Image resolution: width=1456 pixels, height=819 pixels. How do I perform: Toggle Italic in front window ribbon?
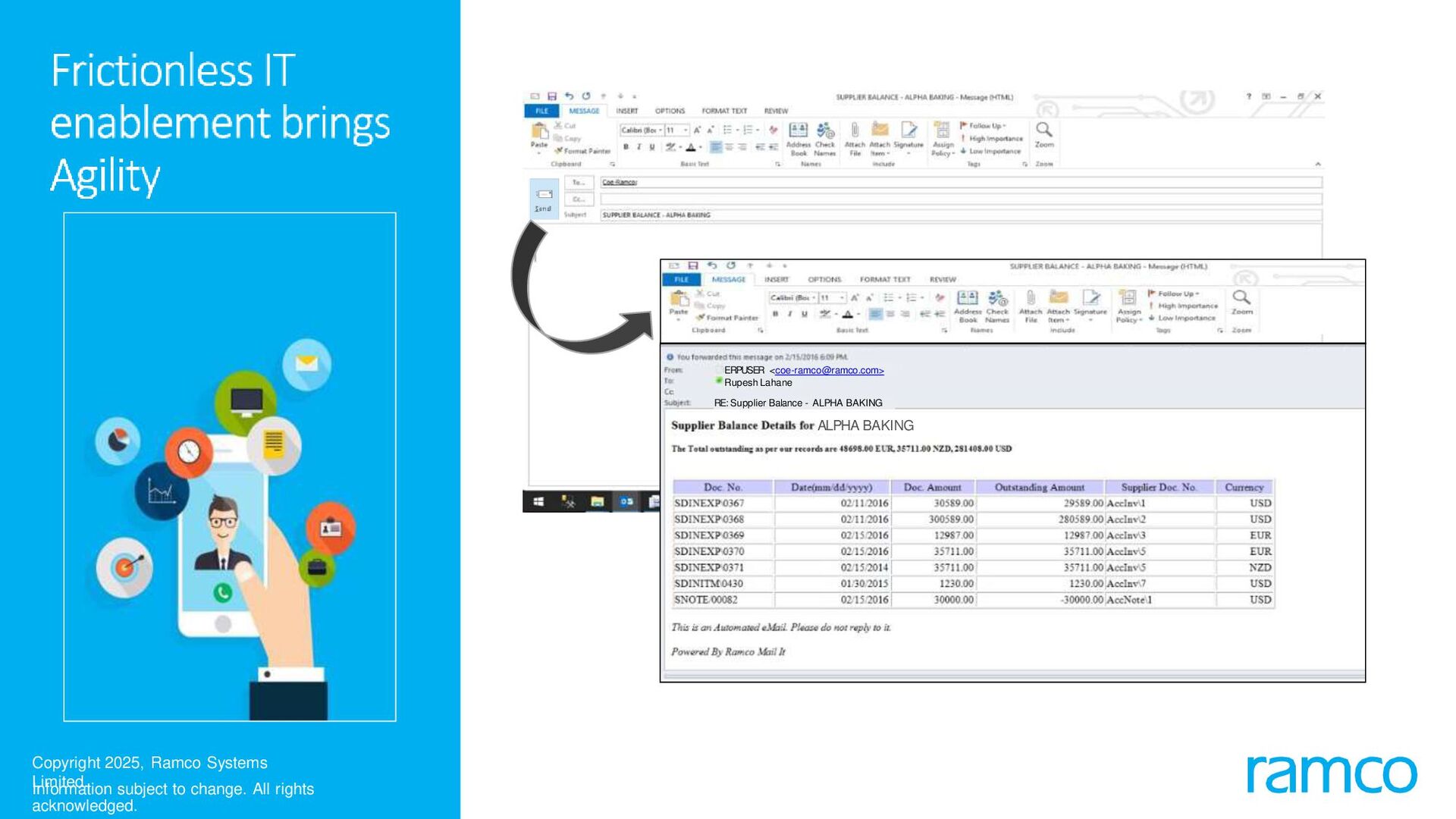[x=789, y=314]
